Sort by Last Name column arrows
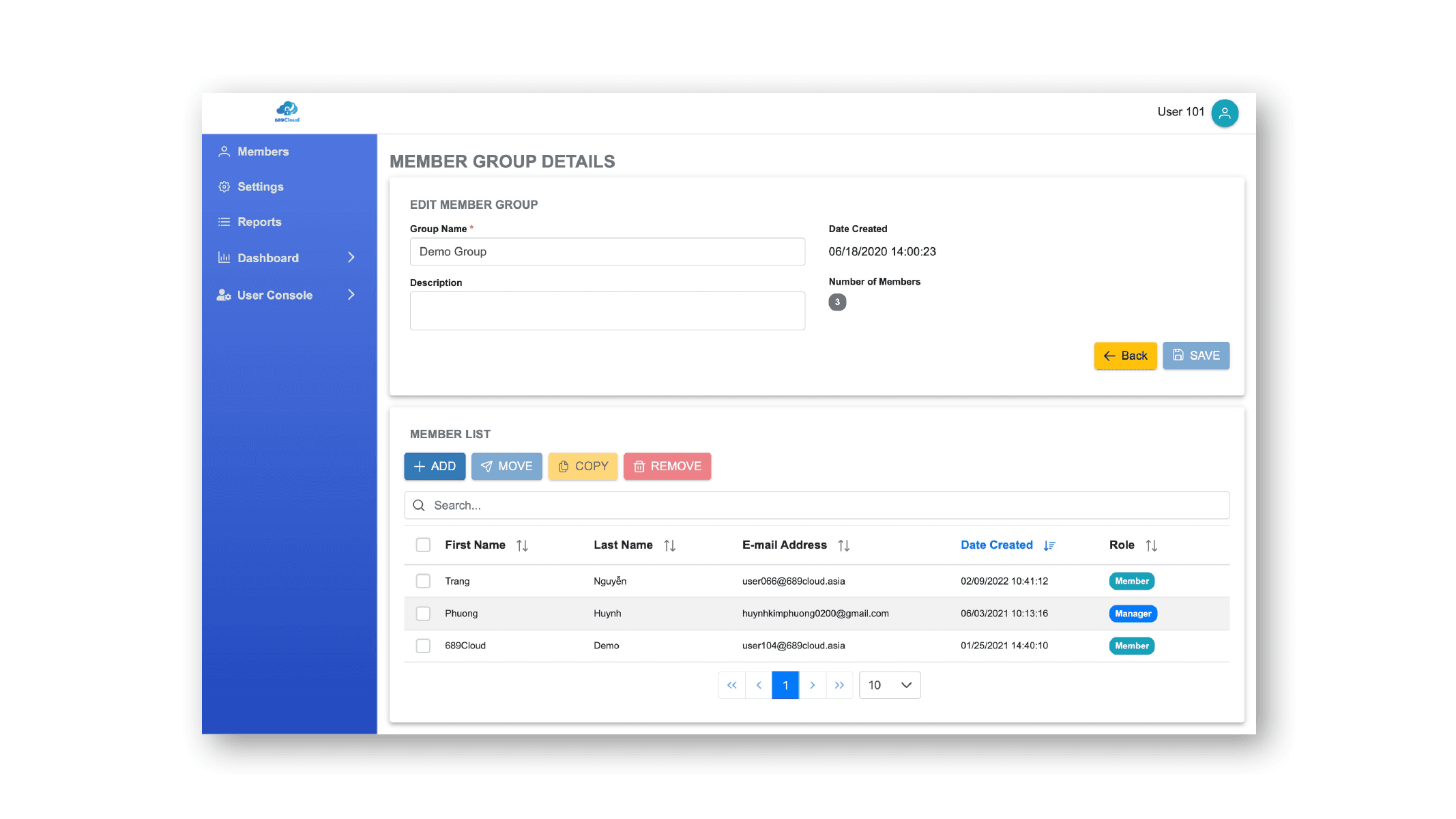1456x819 pixels. (x=669, y=545)
